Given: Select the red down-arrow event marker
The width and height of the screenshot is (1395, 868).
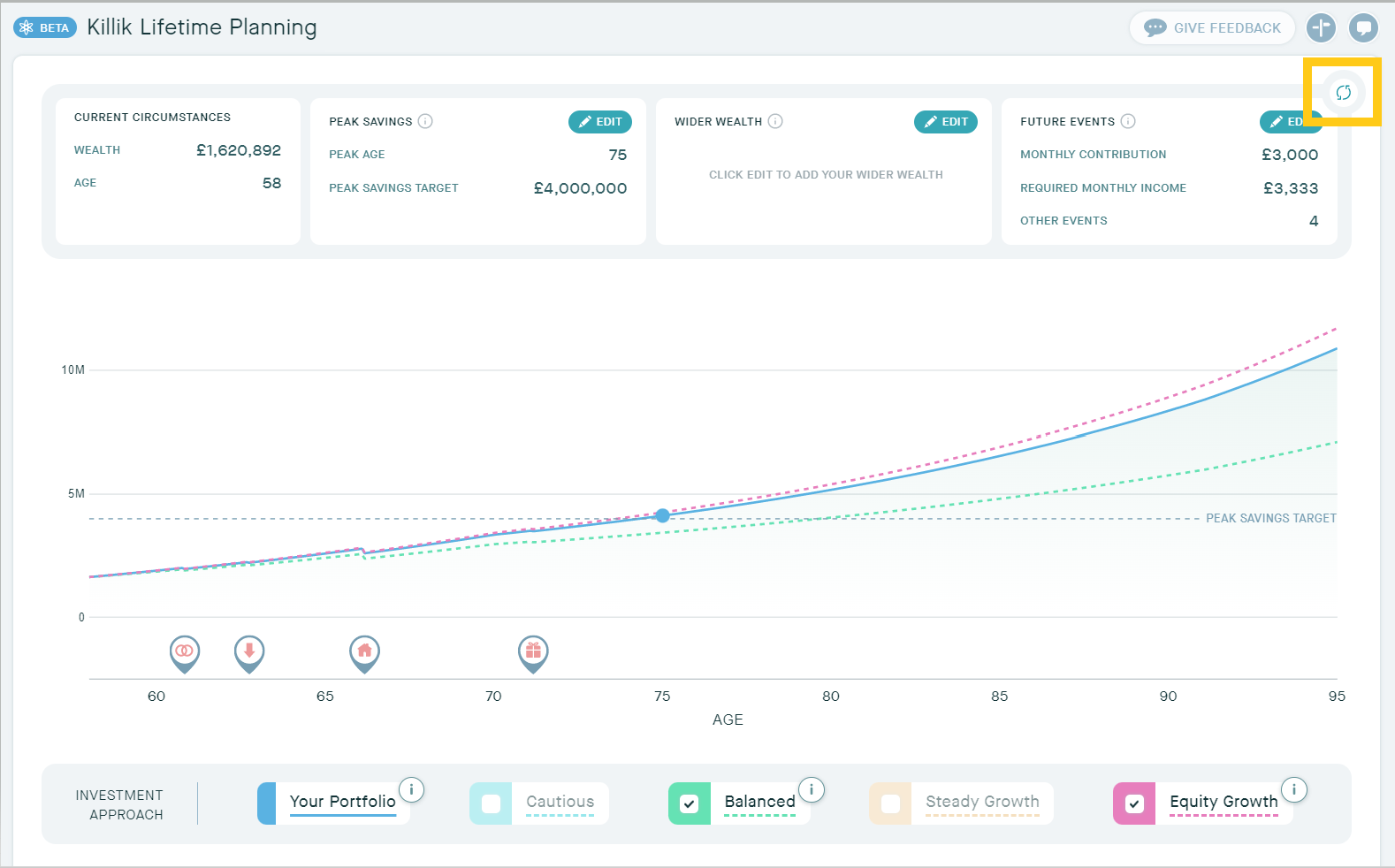Looking at the screenshot, I should click(x=249, y=651).
